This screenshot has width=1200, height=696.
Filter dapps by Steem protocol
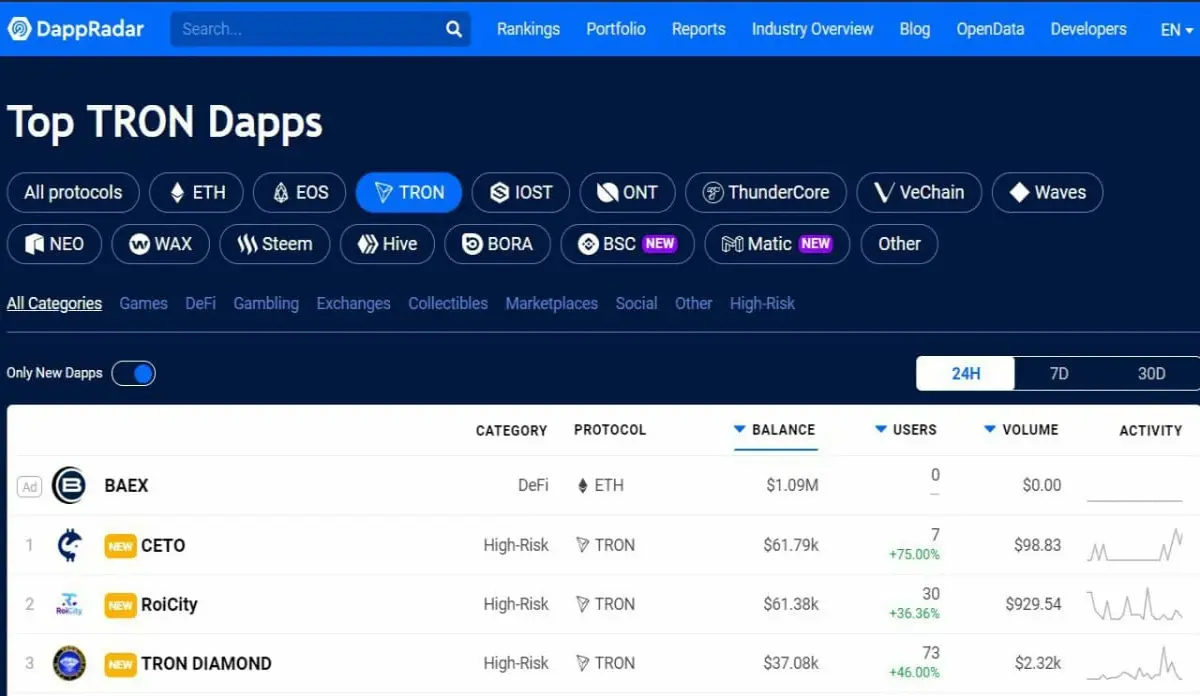[x=274, y=243]
